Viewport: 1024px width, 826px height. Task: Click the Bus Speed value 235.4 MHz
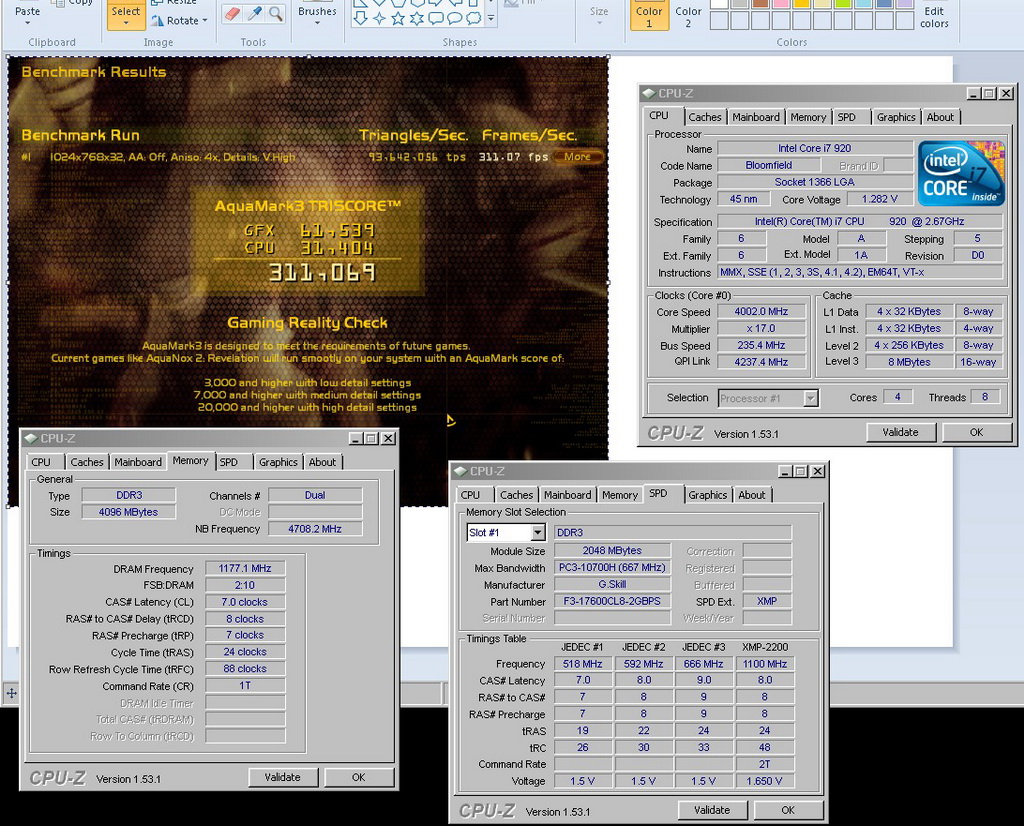click(761, 345)
